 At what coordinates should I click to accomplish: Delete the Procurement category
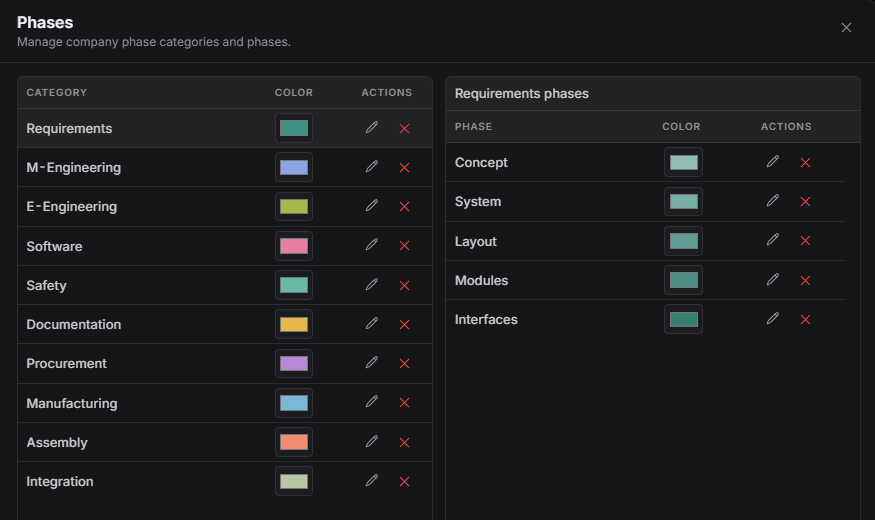coord(405,363)
